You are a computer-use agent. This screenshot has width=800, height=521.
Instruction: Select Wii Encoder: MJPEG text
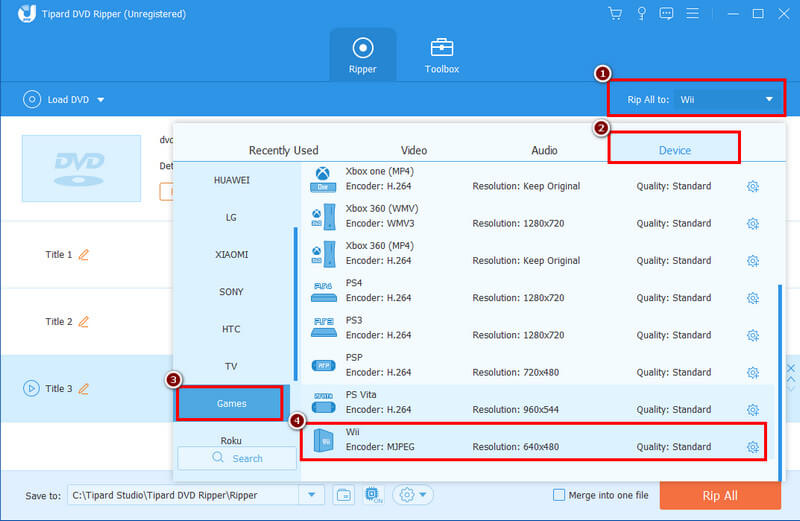(x=380, y=447)
